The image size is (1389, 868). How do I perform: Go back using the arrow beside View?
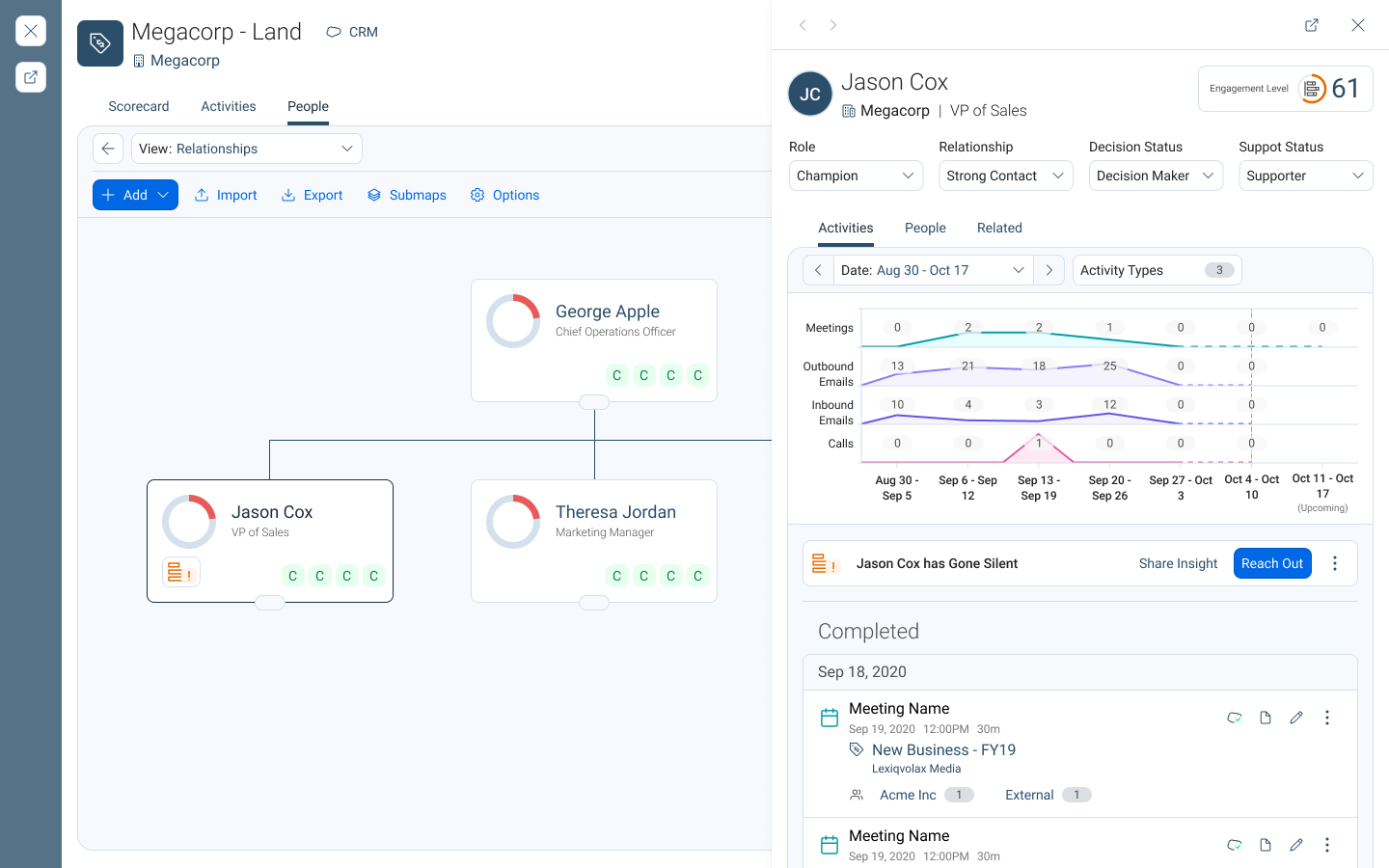108,149
